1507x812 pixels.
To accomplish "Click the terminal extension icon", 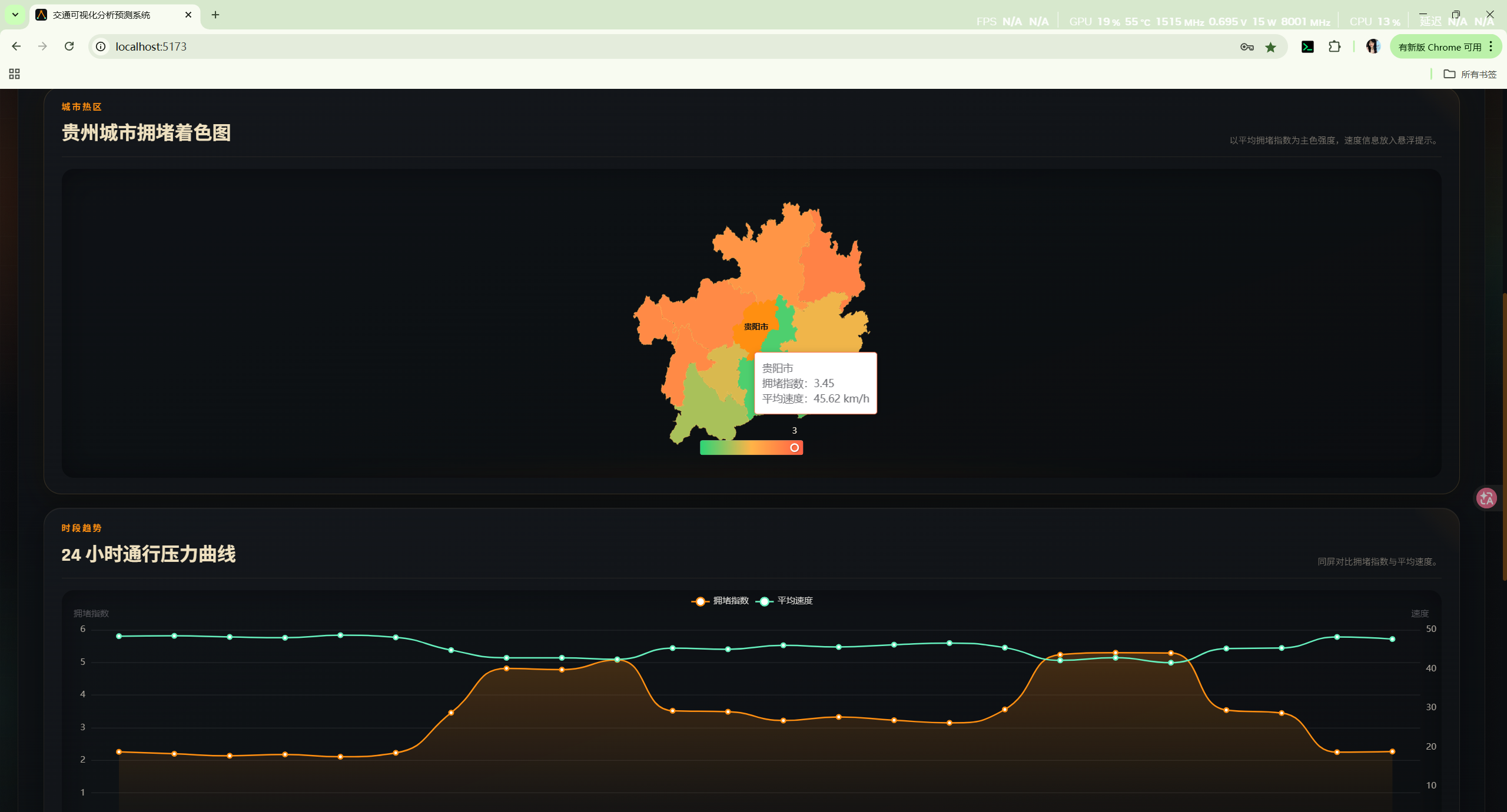I will [x=1307, y=46].
